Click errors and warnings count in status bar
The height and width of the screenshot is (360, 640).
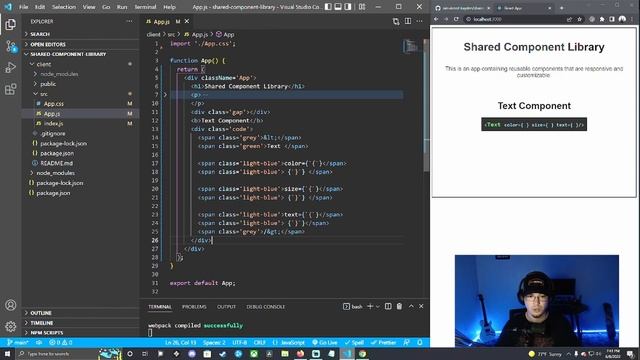point(61,342)
